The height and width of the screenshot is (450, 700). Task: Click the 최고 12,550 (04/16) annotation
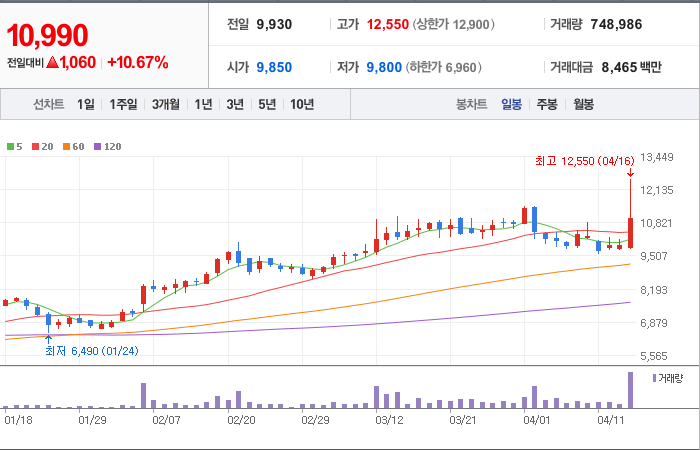585,161
